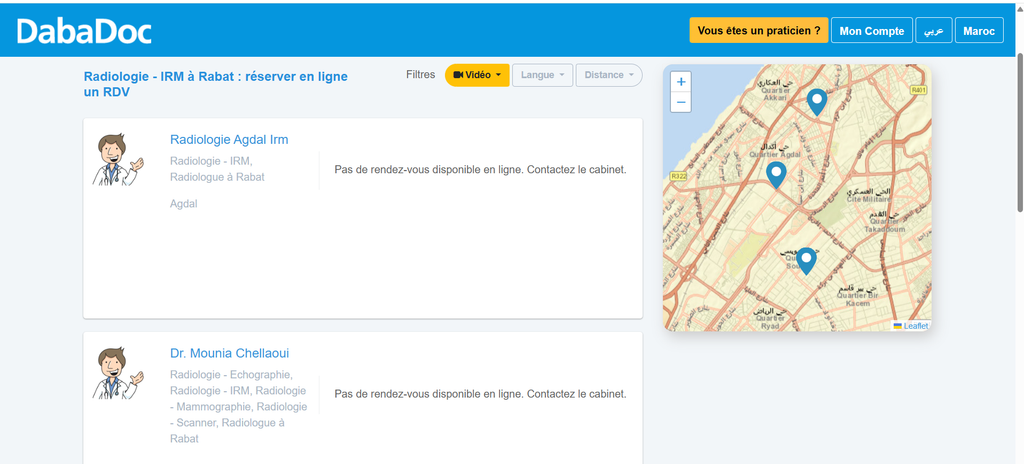The width and height of the screenshot is (1024, 464).
Task: Select the map pin near Quartier Akkari
Action: point(816,103)
